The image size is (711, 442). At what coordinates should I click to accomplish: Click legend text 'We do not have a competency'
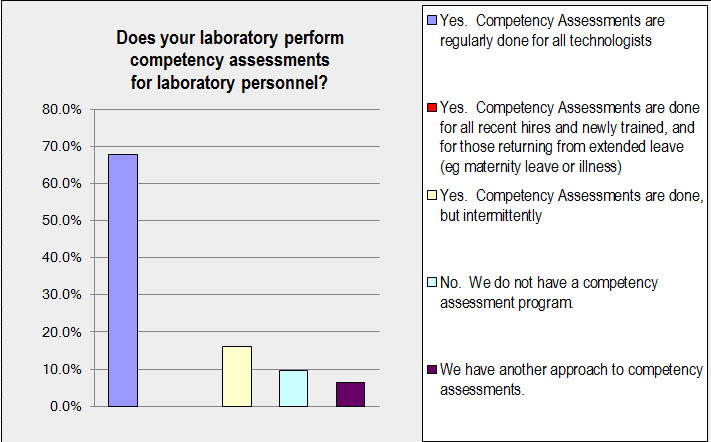click(563, 282)
